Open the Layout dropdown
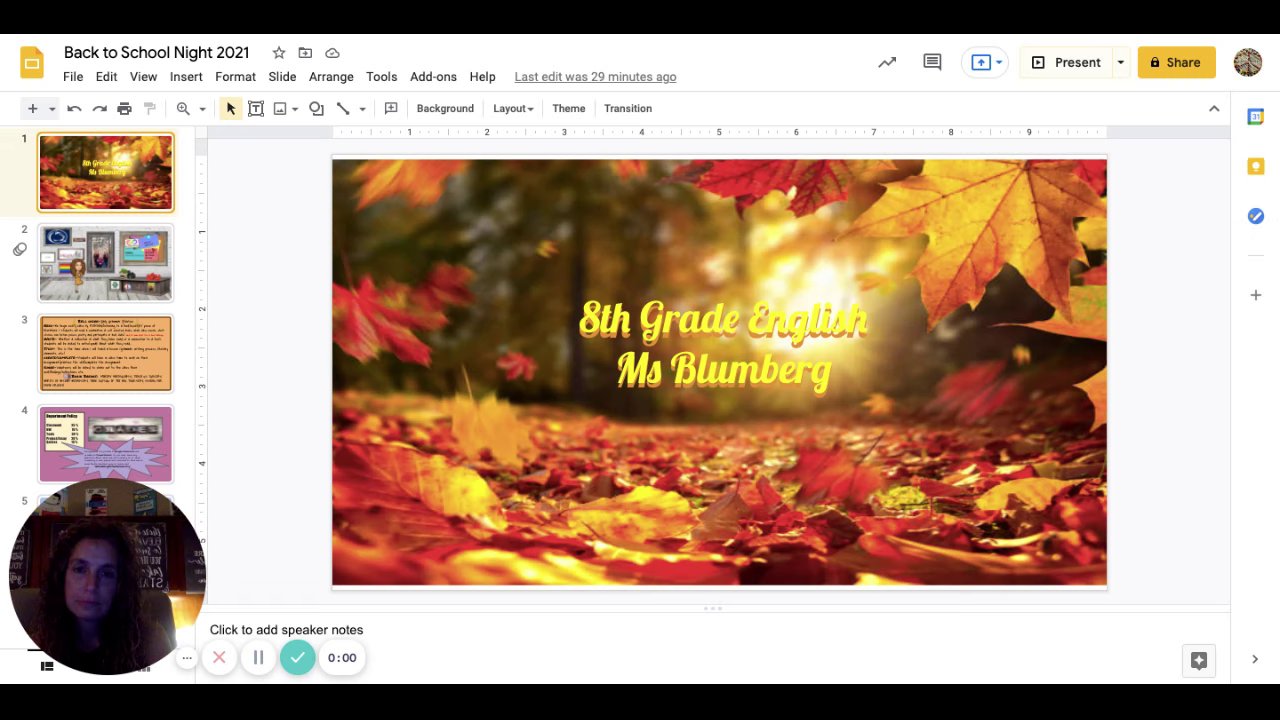This screenshot has height=720, width=1280. tap(513, 108)
